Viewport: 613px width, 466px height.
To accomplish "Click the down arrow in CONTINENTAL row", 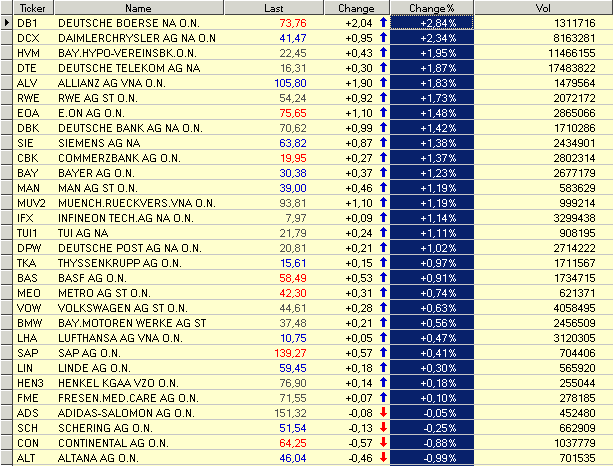I will 383,443.
